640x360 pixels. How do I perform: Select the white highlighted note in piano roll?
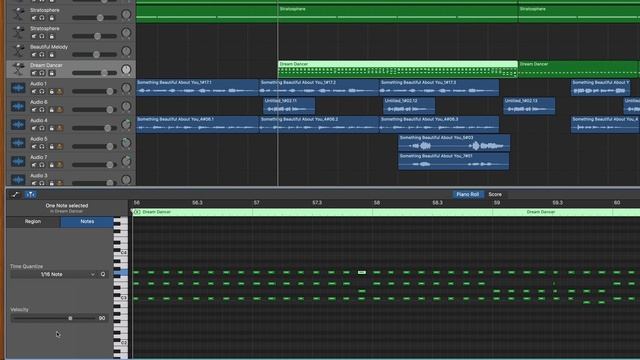[x=362, y=272]
